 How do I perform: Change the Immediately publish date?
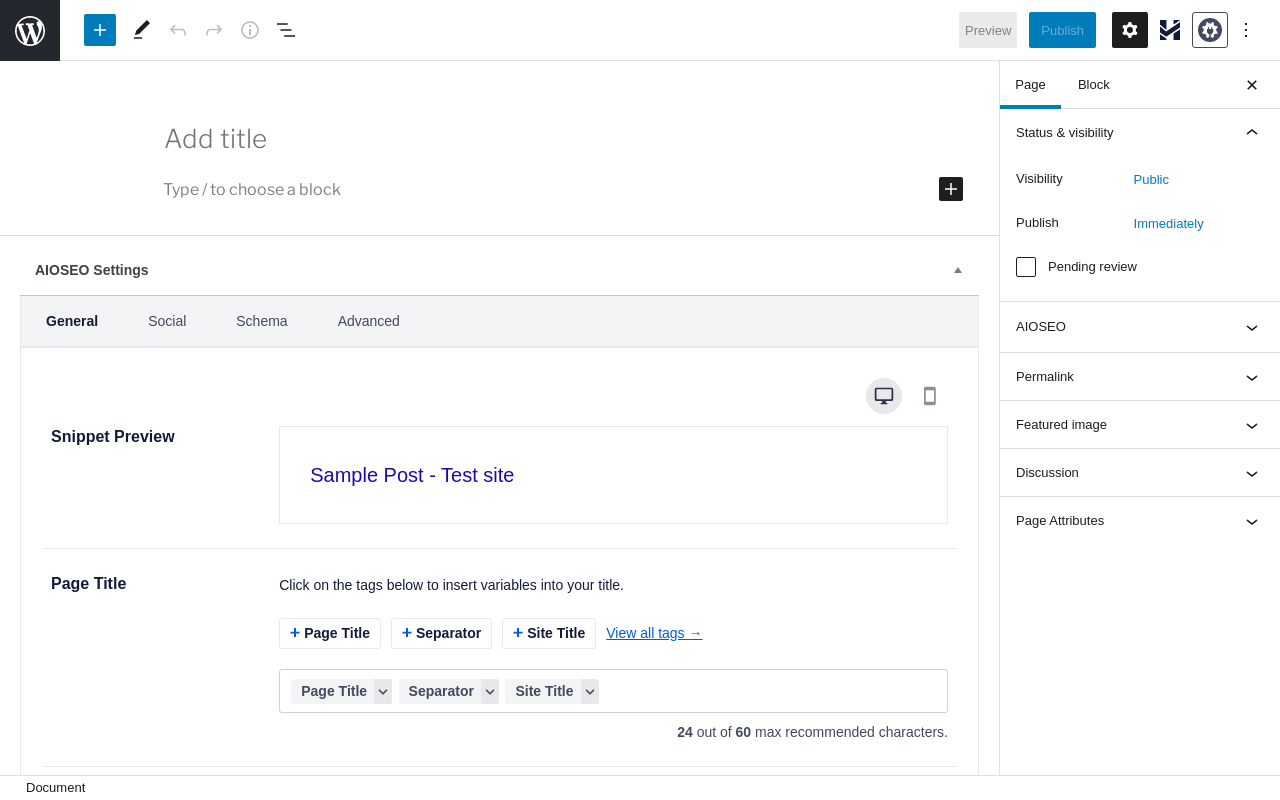pyautogui.click(x=1168, y=224)
